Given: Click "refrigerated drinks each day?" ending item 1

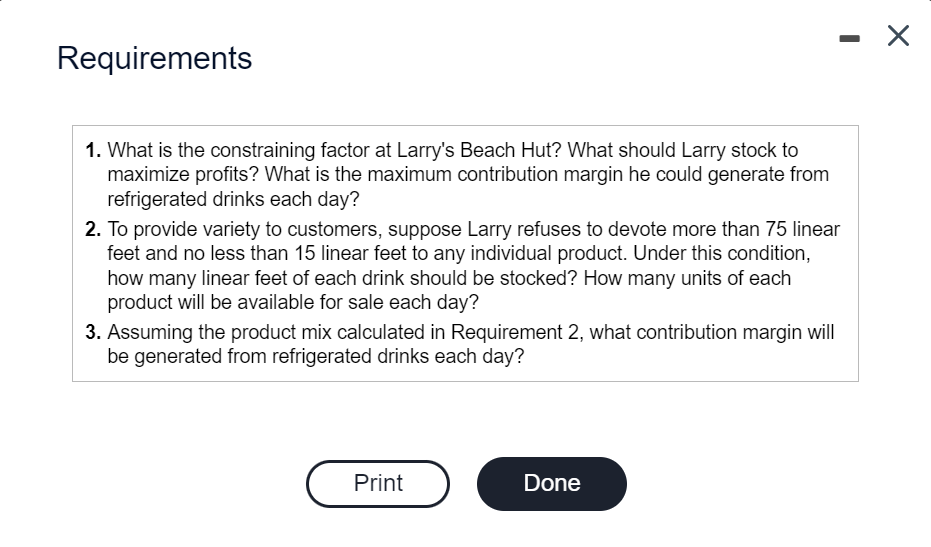Looking at the screenshot, I should [232, 198].
